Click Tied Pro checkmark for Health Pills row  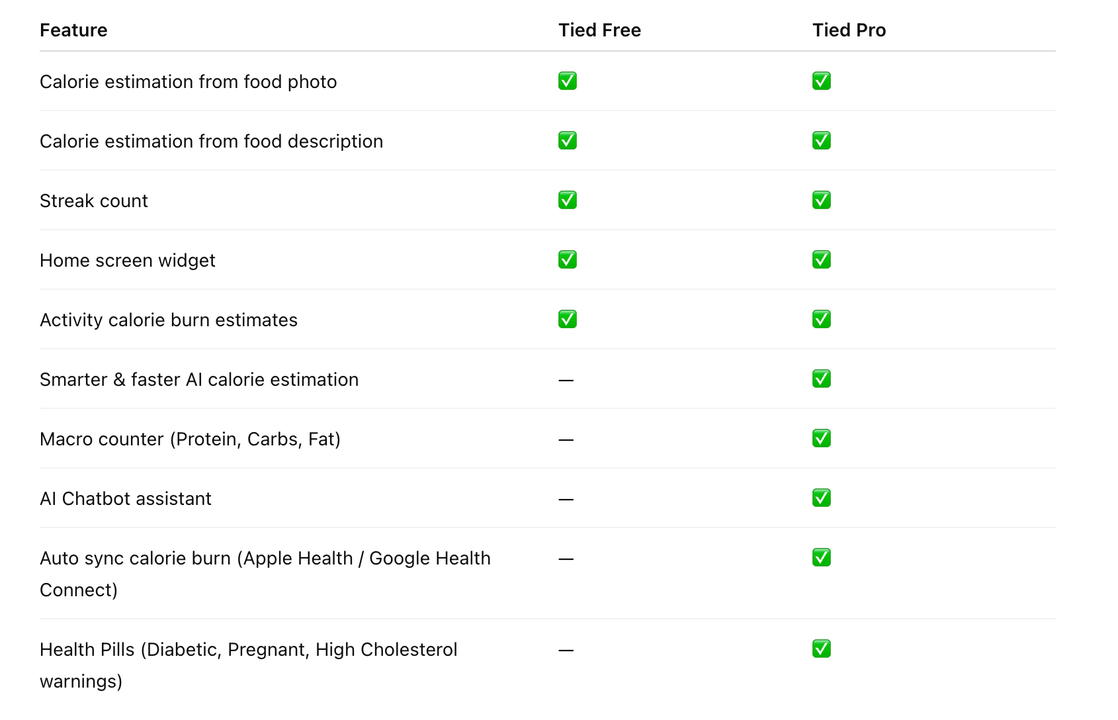coord(821,649)
